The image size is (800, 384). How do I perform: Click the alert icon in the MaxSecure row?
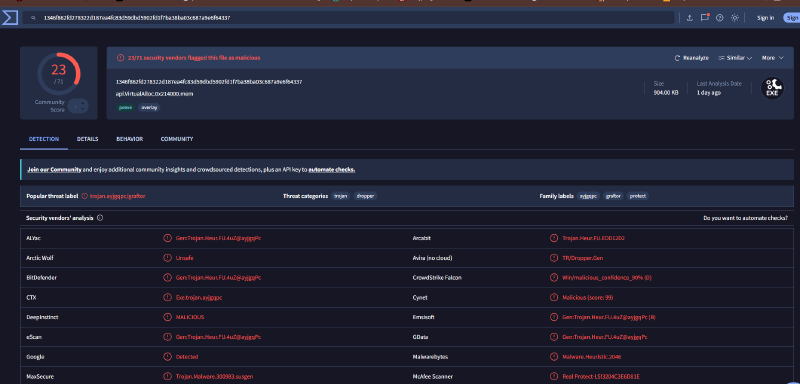[x=167, y=376]
